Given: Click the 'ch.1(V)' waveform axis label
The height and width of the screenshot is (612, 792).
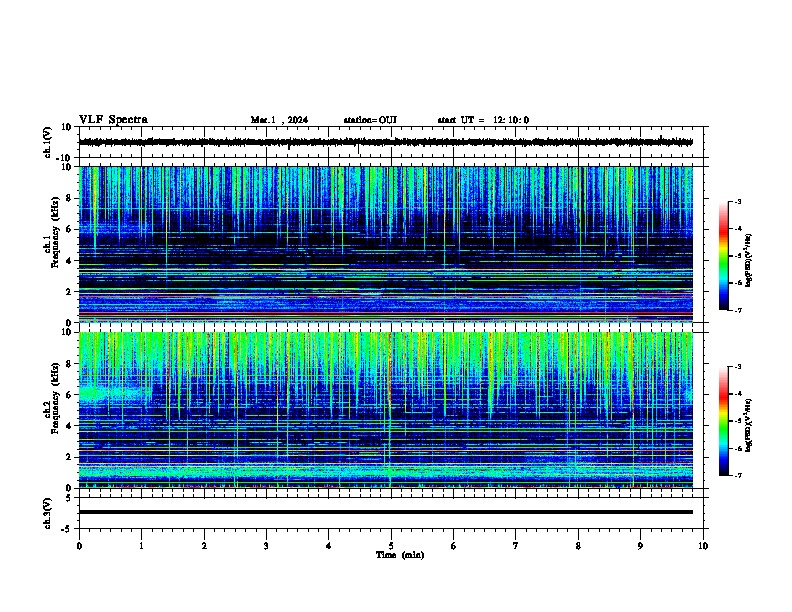Looking at the screenshot, I should point(48,142).
